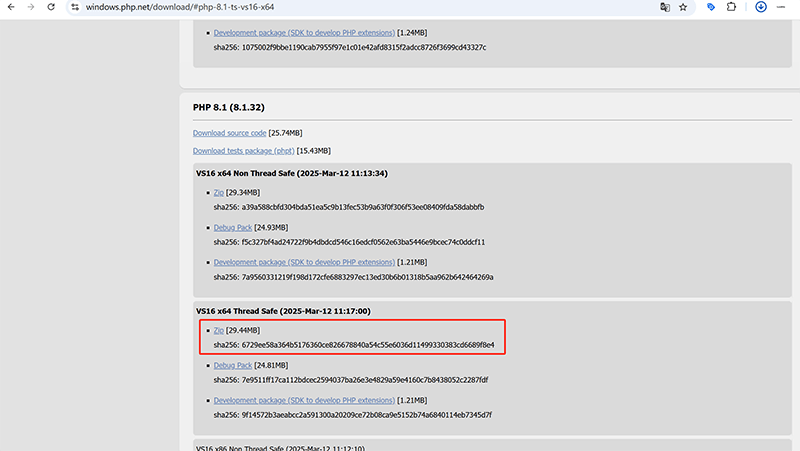
Task: Click the [29.44MB] Zip size text
Action: pyautogui.click(x=243, y=331)
